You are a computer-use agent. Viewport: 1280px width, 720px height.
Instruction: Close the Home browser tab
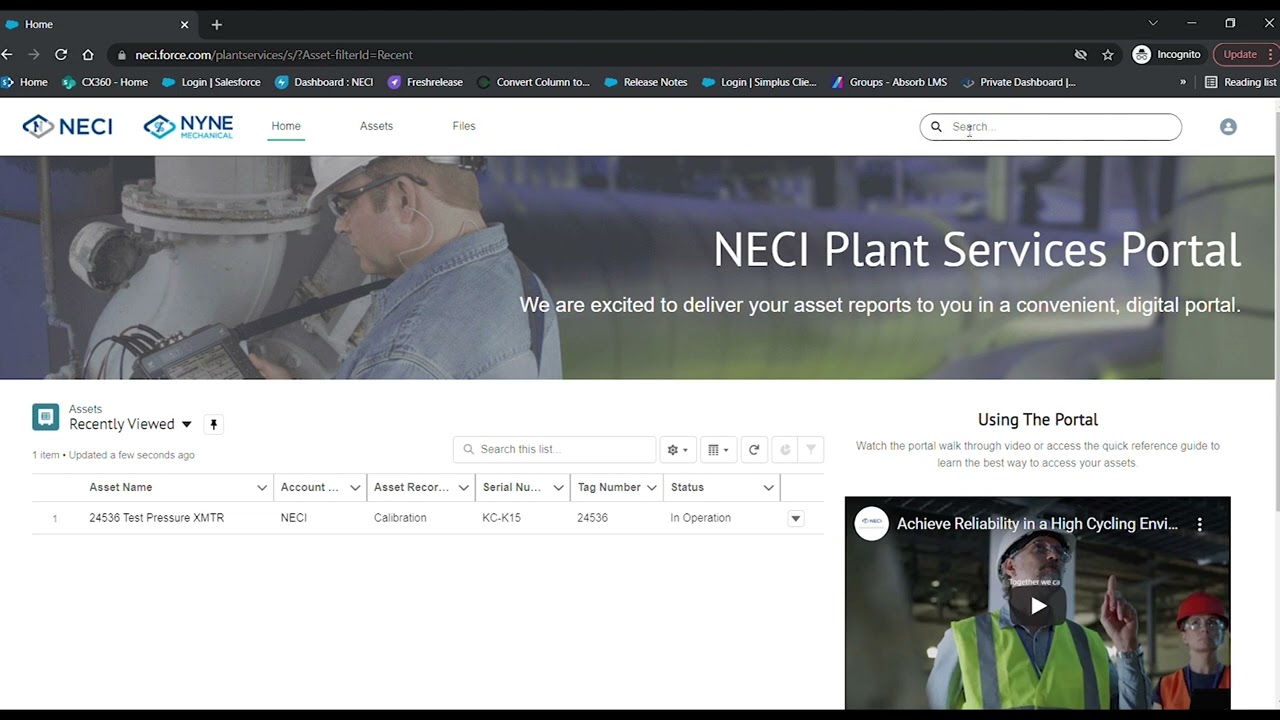(x=184, y=24)
